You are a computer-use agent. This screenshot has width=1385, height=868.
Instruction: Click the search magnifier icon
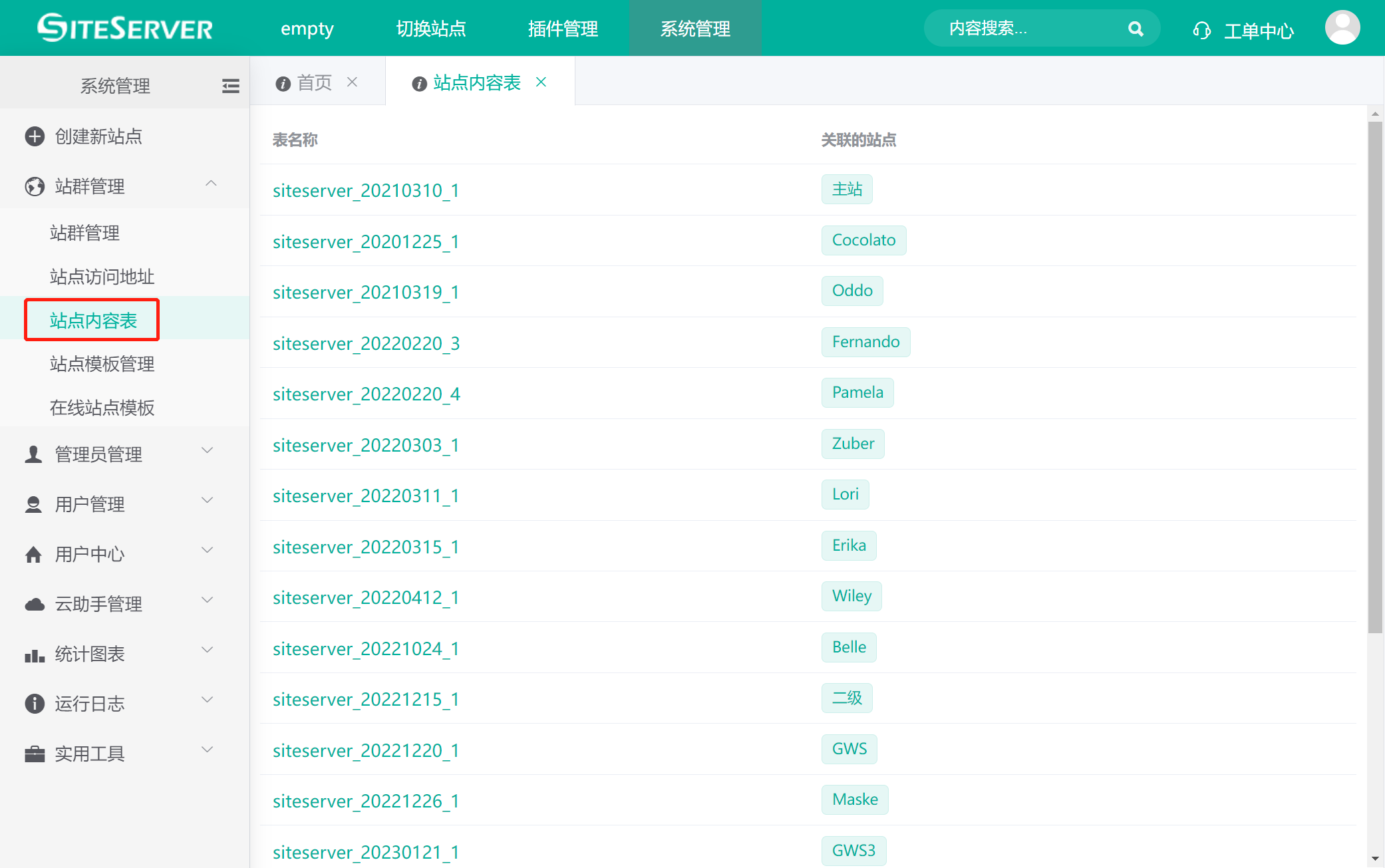click(1136, 29)
